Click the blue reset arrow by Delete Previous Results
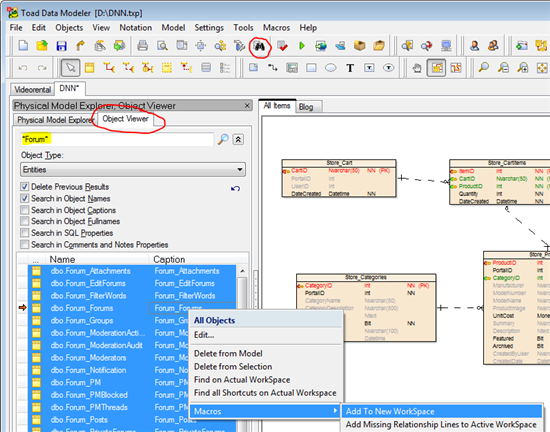The image size is (550, 432). coord(235,189)
